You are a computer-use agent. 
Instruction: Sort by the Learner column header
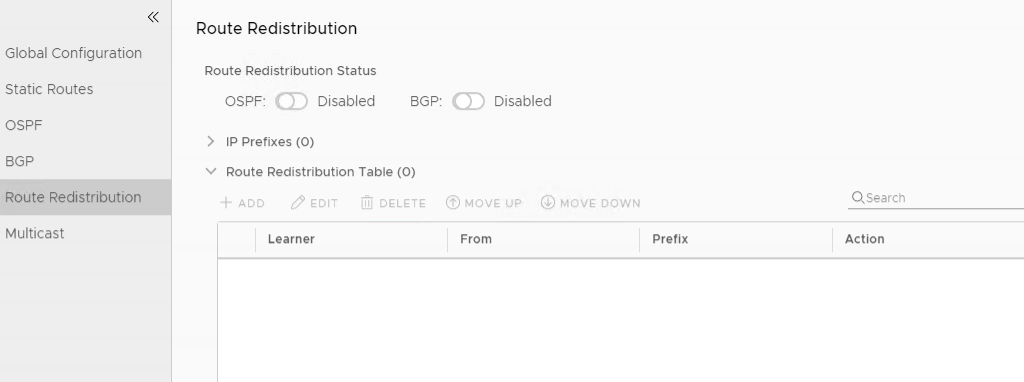pyautogui.click(x=291, y=239)
